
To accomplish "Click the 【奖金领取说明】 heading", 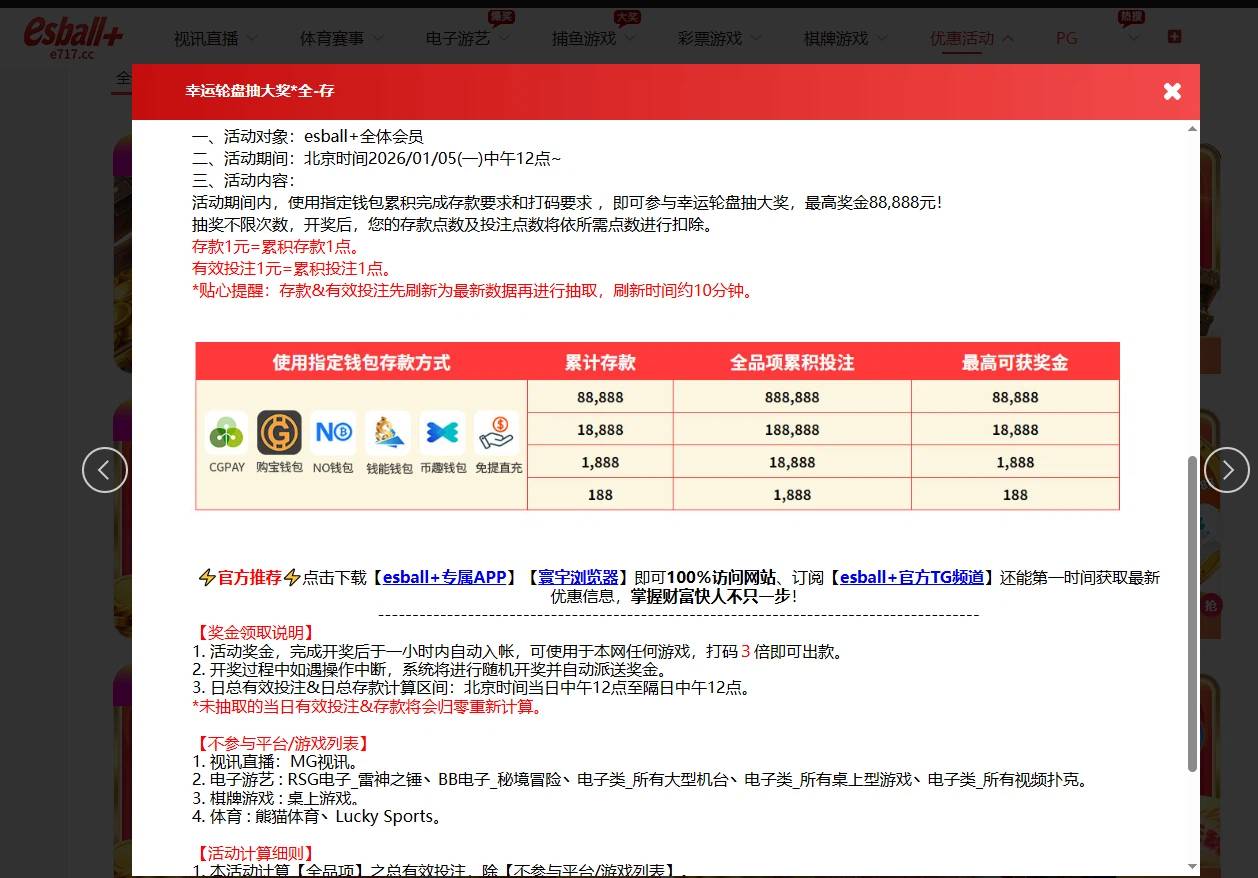I will point(255,633).
